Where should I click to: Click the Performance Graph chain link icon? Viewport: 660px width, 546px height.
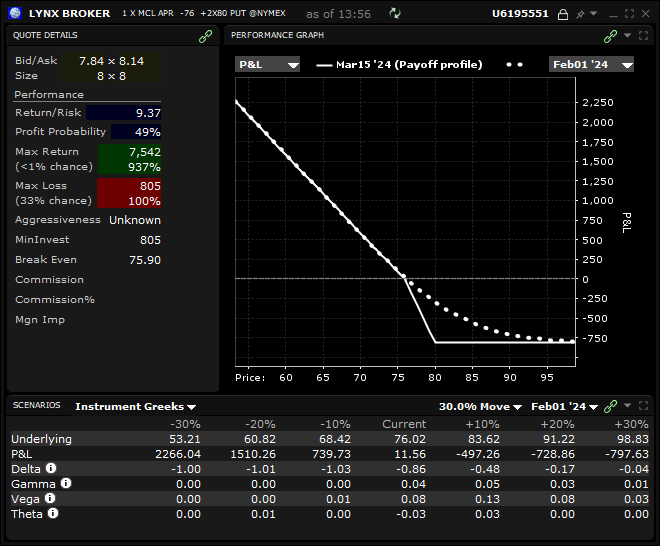click(610, 35)
